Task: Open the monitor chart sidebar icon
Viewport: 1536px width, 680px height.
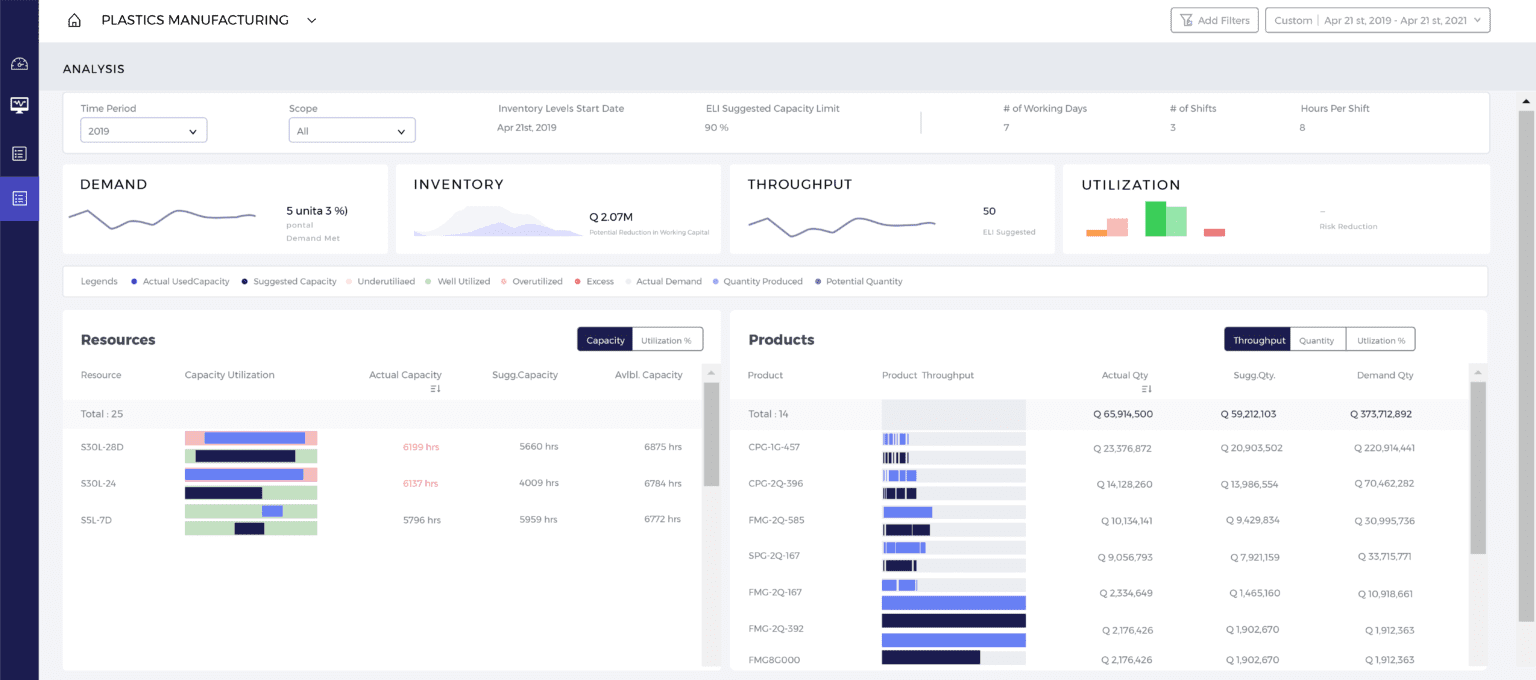Action: tap(19, 105)
